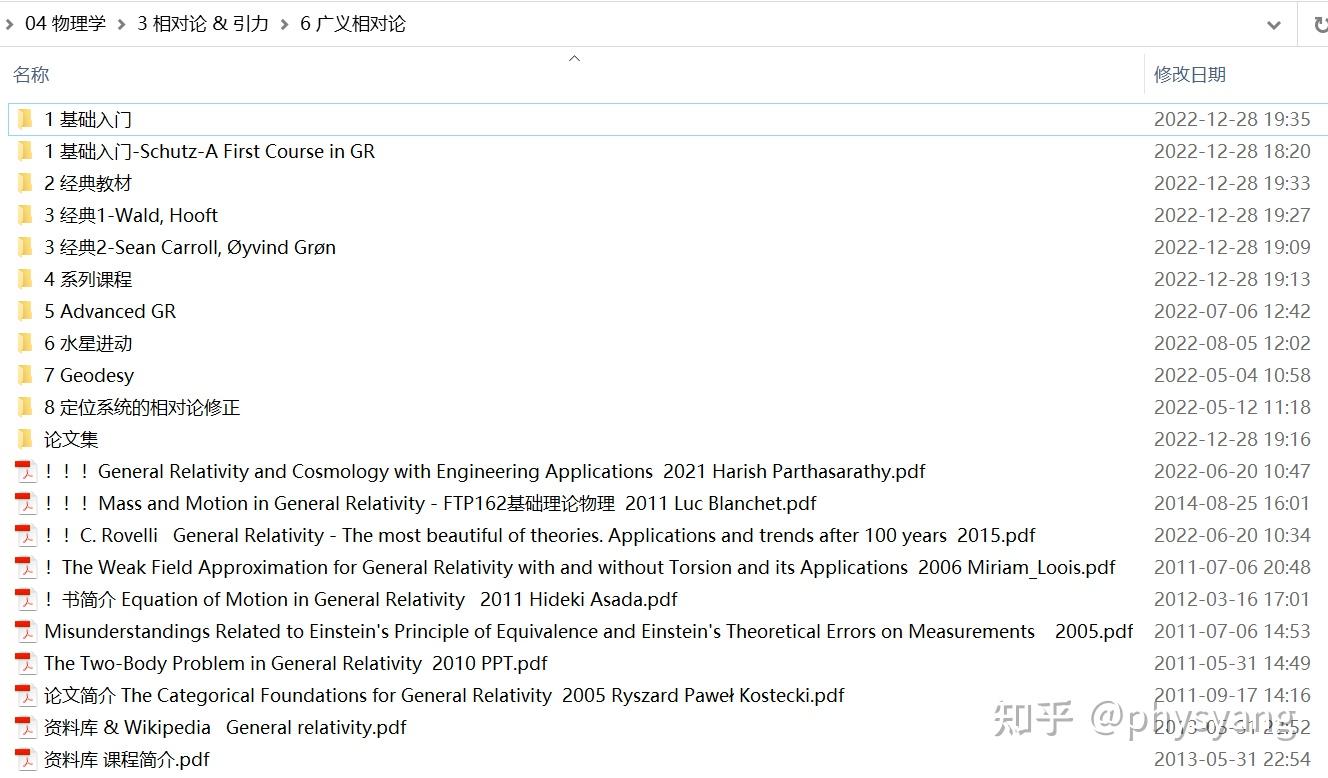Click PDF icon of Mass and Motion file
The image size is (1328, 778).
(x=25, y=503)
